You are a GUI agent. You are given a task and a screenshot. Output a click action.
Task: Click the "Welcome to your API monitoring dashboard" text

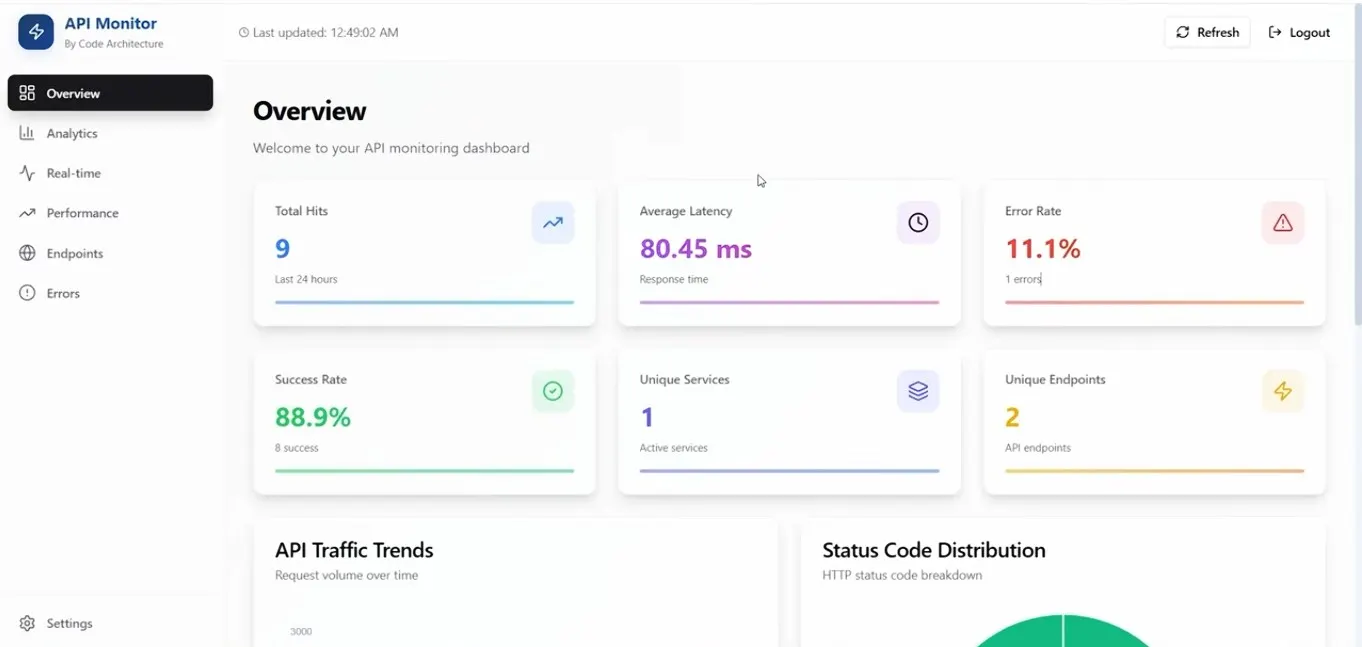(x=391, y=148)
